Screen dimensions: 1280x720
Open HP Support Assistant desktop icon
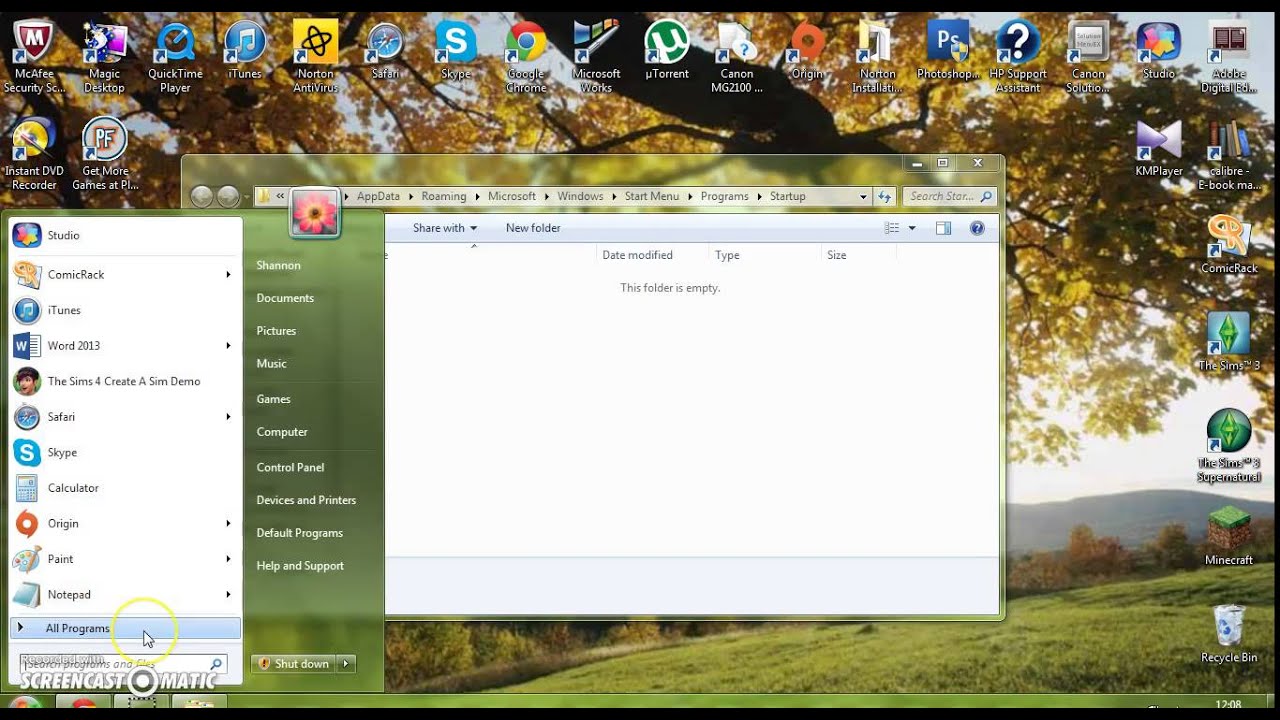tap(1018, 58)
